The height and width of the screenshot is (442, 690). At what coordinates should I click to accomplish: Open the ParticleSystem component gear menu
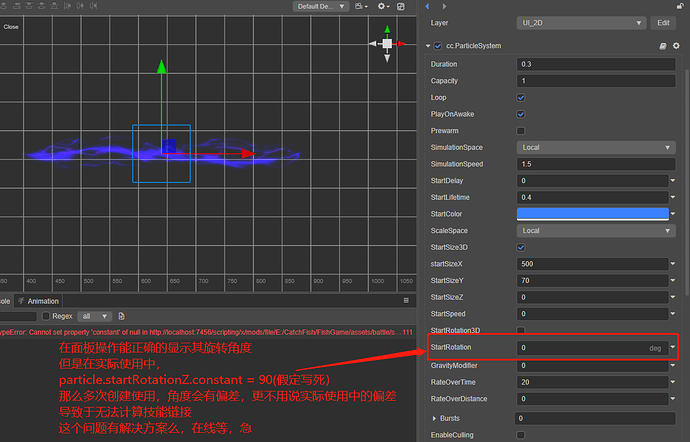pos(676,46)
